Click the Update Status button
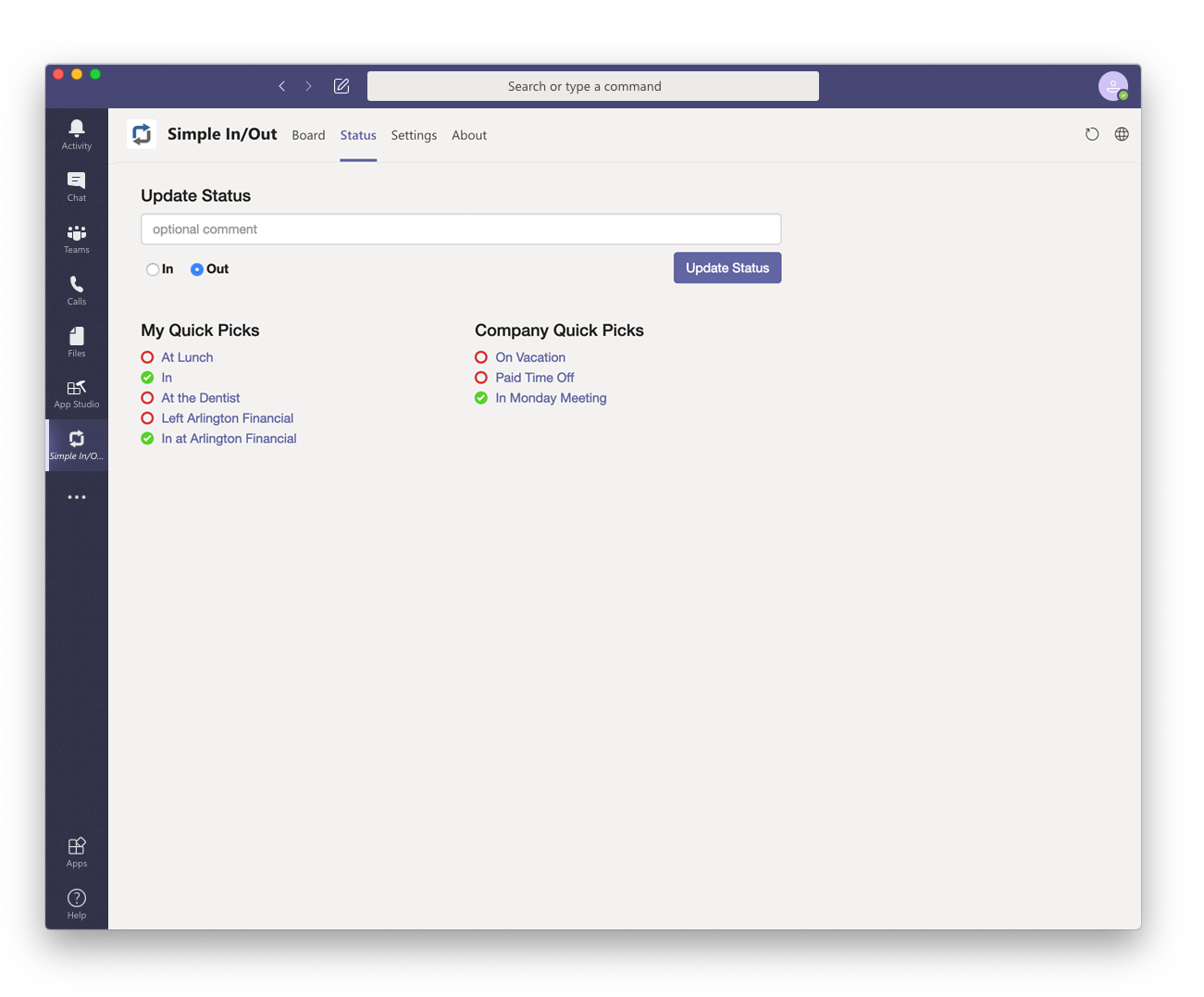The height and width of the screenshot is (997, 1204). coord(727,268)
